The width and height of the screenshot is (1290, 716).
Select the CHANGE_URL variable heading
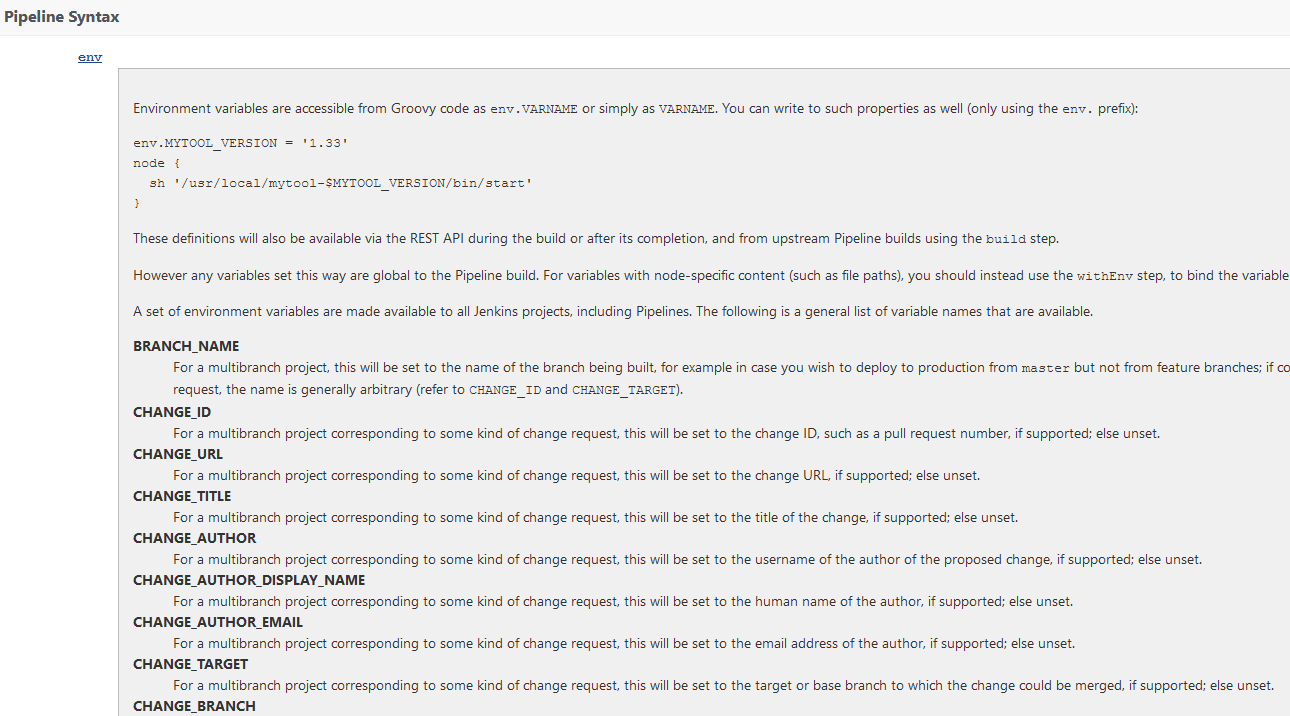(x=178, y=454)
